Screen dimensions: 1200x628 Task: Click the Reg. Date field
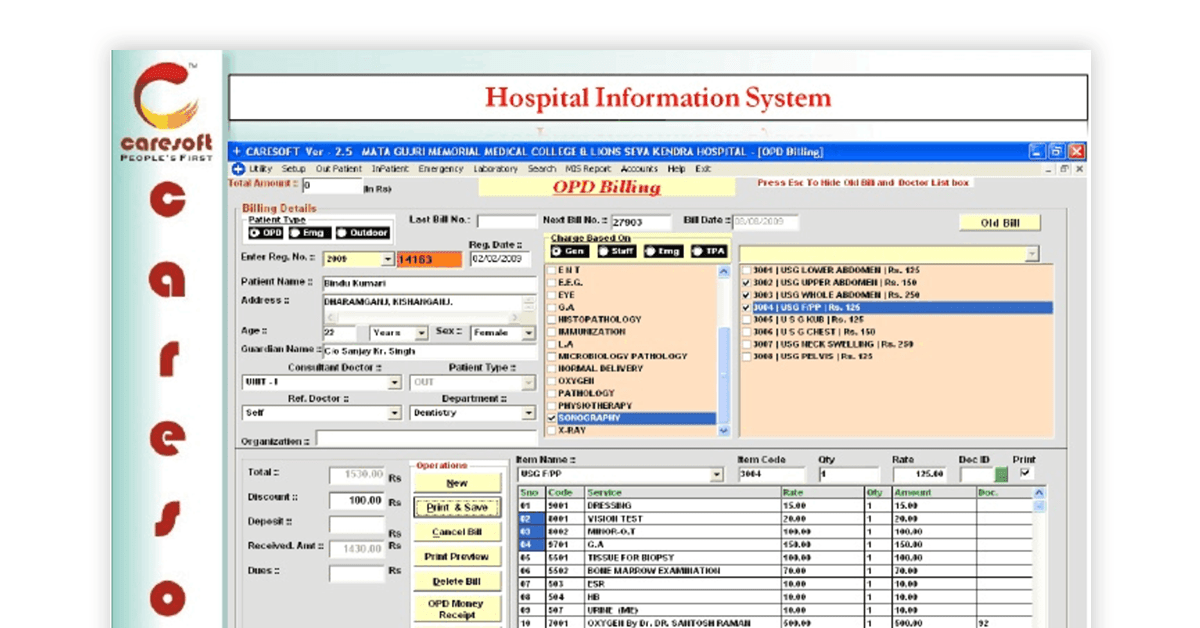click(503, 259)
